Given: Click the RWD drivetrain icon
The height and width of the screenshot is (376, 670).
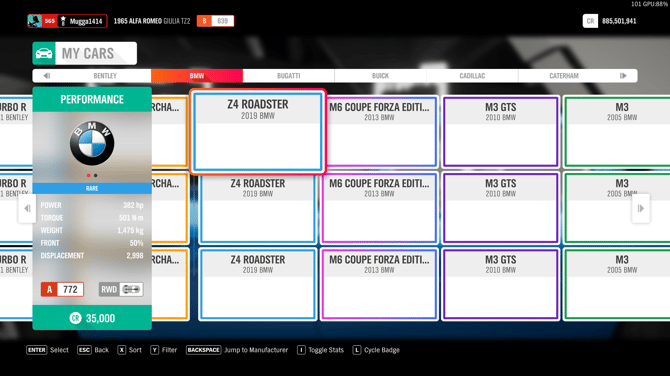Looking at the screenshot, I should (x=131, y=289).
